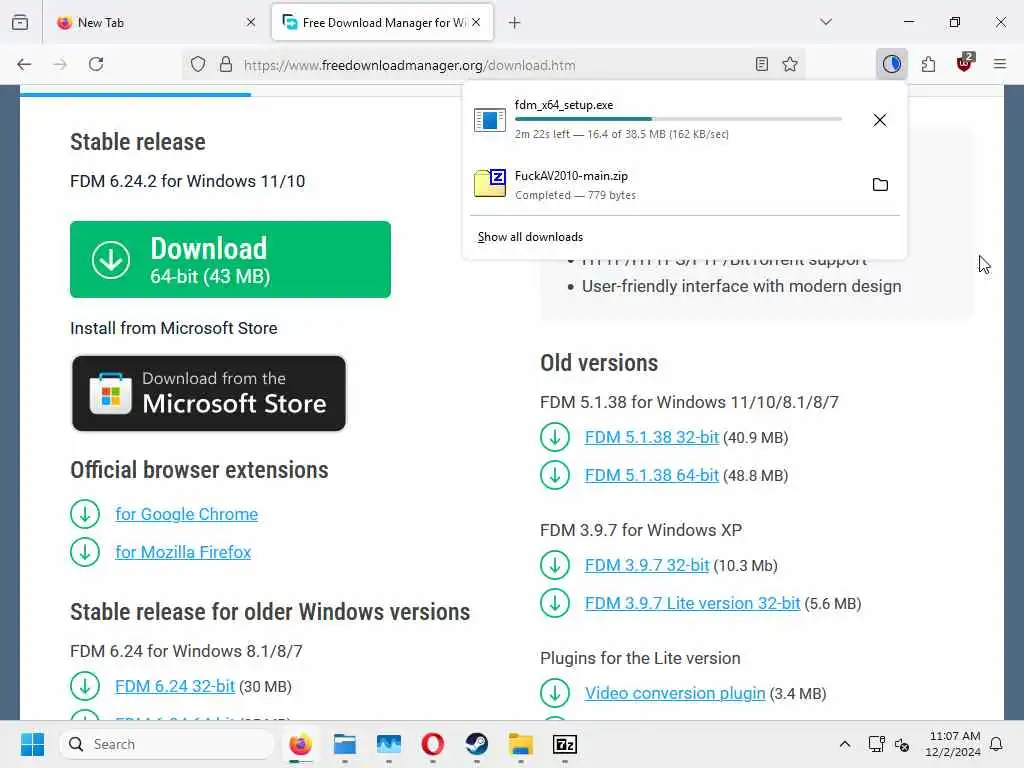Download FDM 3.9.7 Lite version 32-bit
Screen dimensions: 1024x768
tap(692, 603)
